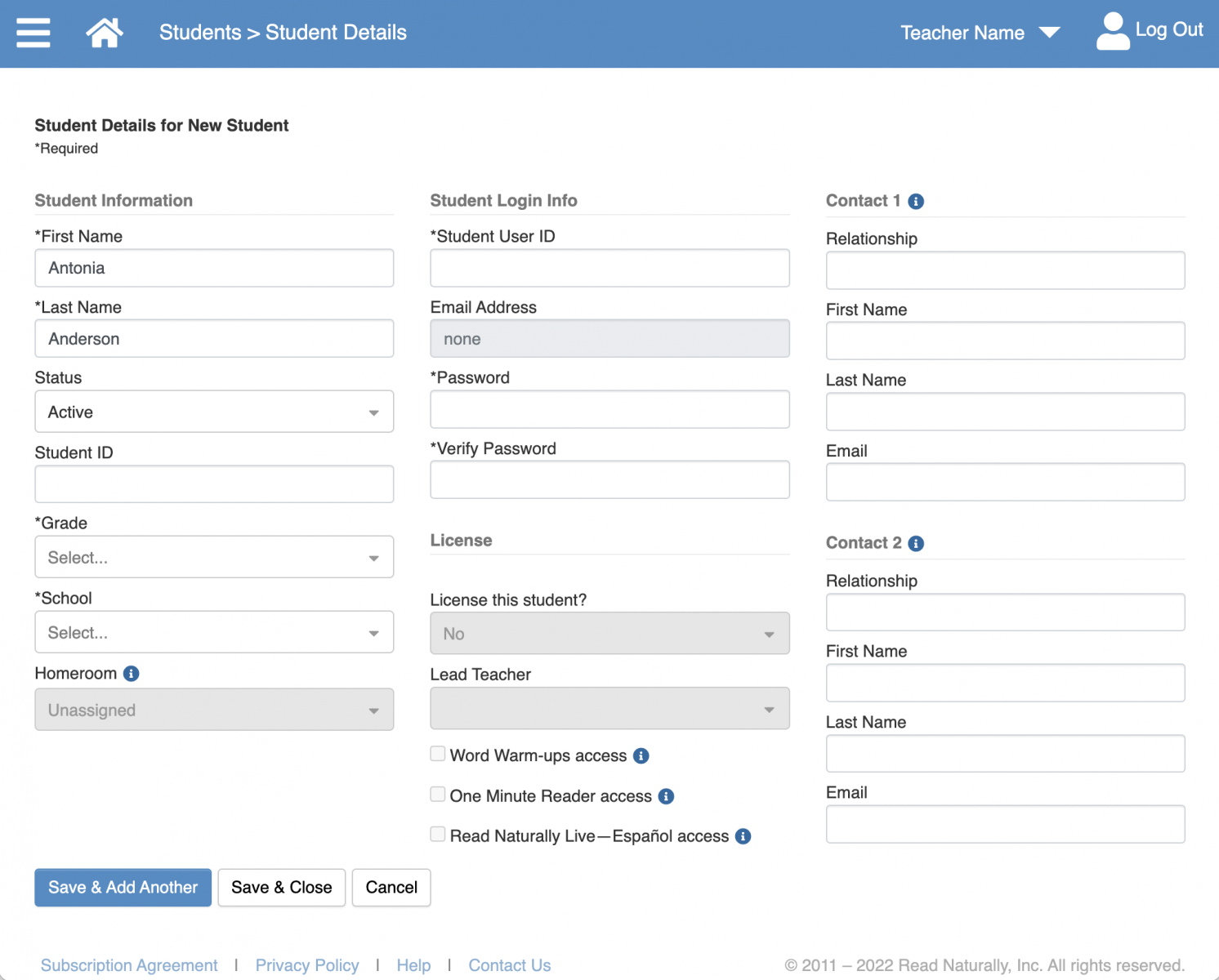Click the user avatar icon near Log Out
The width and height of the screenshot is (1219, 980).
click(1113, 31)
